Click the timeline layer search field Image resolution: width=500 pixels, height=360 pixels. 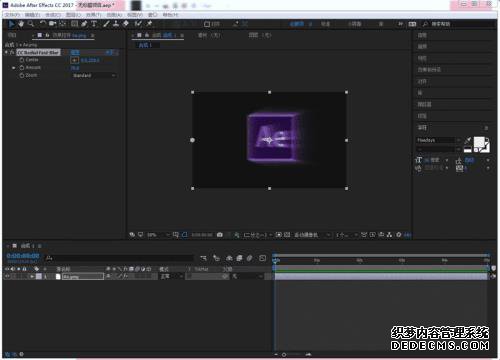coord(119,258)
